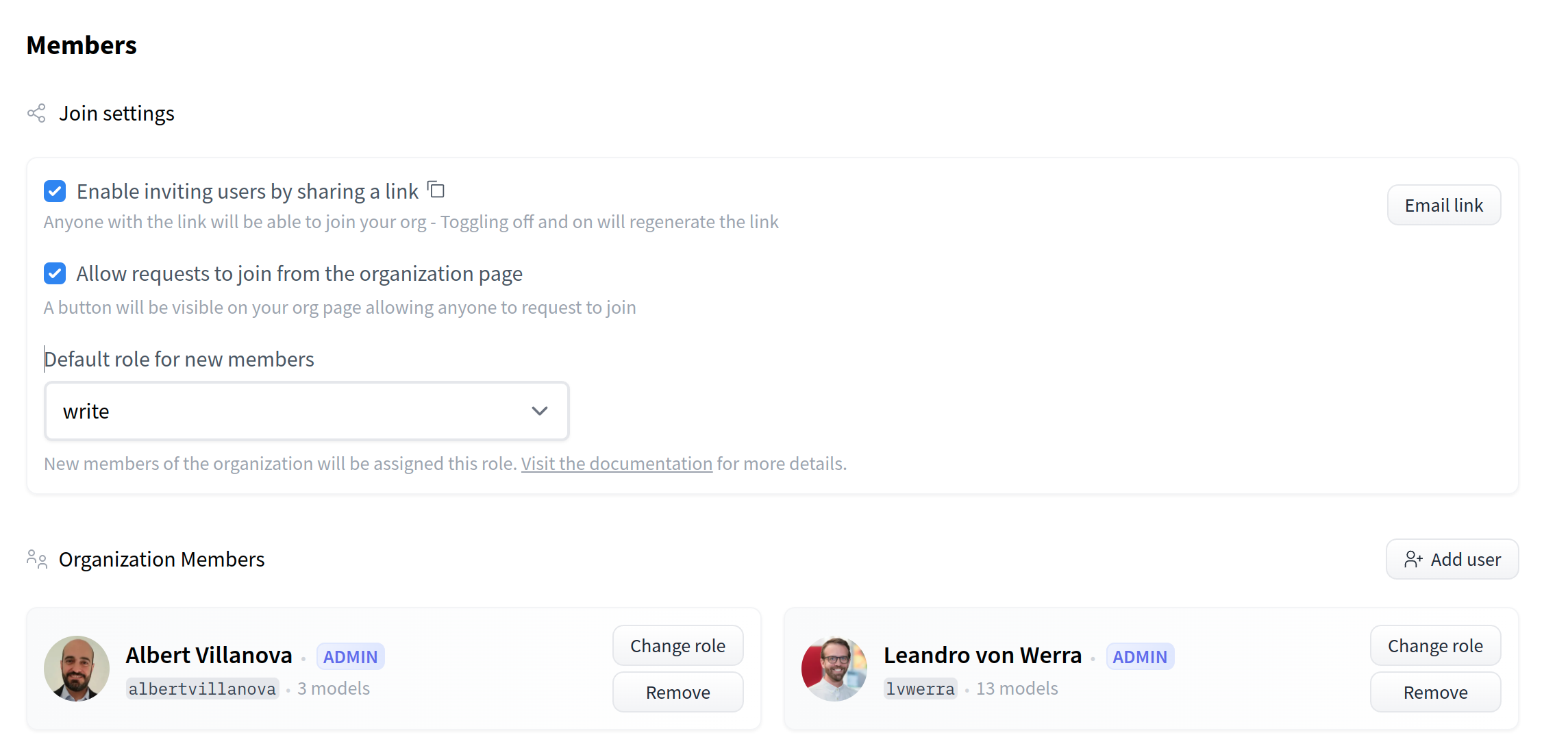View Albert Villanova's 3 models
Image resolution: width=1568 pixels, height=744 pixels.
click(334, 689)
